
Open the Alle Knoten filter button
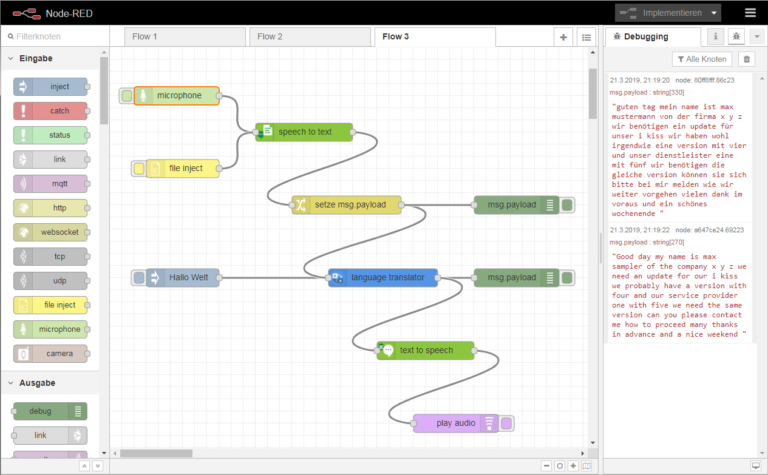pyautogui.click(x=702, y=59)
